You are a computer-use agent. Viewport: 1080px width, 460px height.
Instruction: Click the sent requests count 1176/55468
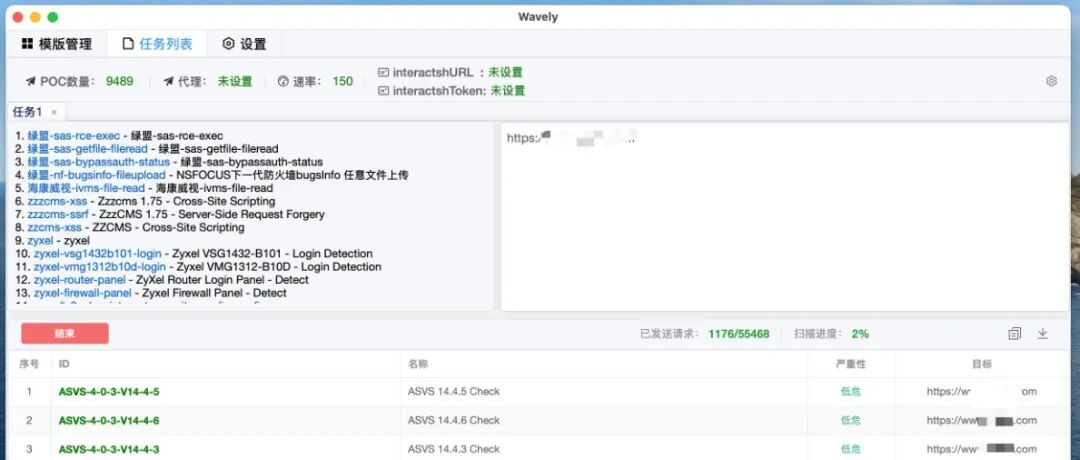pyautogui.click(x=738, y=334)
